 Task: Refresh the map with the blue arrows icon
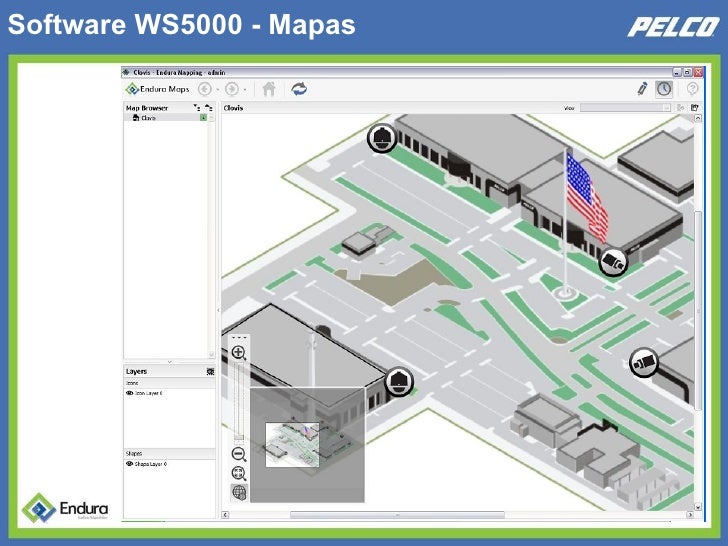click(x=299, y=89)
